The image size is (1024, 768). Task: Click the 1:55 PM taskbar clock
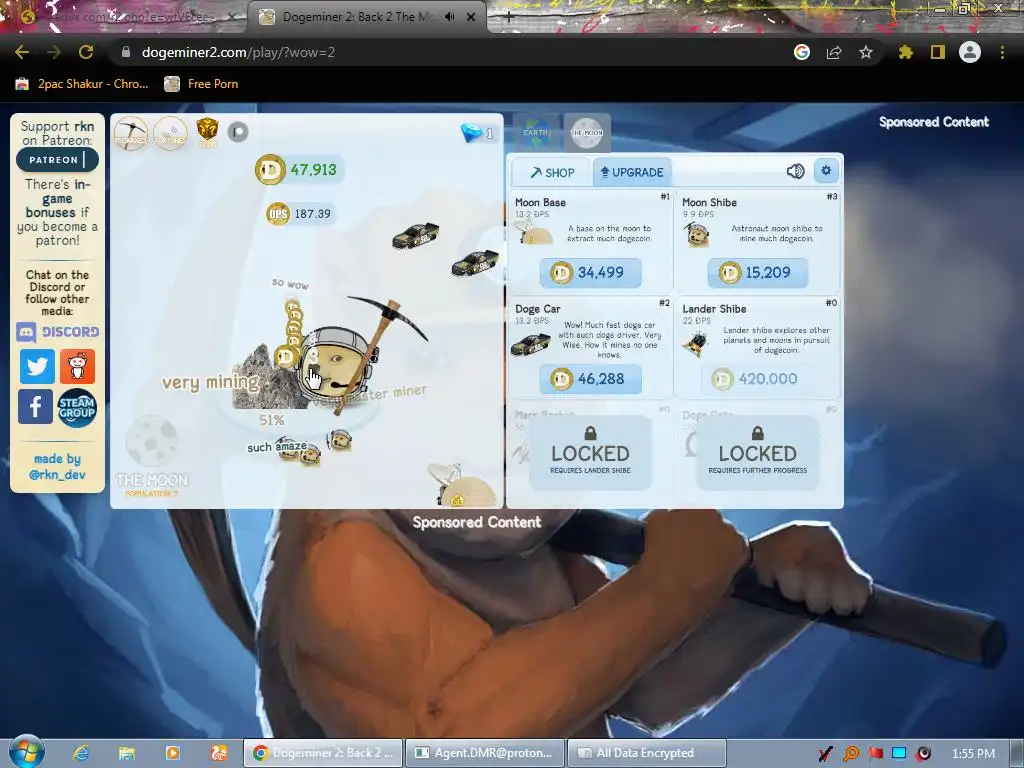coord(973,754)
